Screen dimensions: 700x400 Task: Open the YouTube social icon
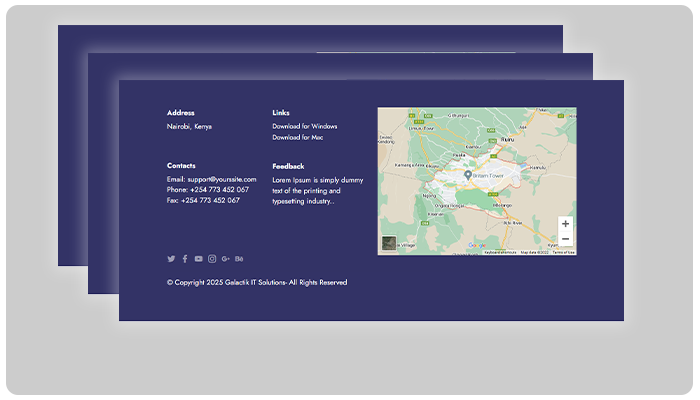199,259
